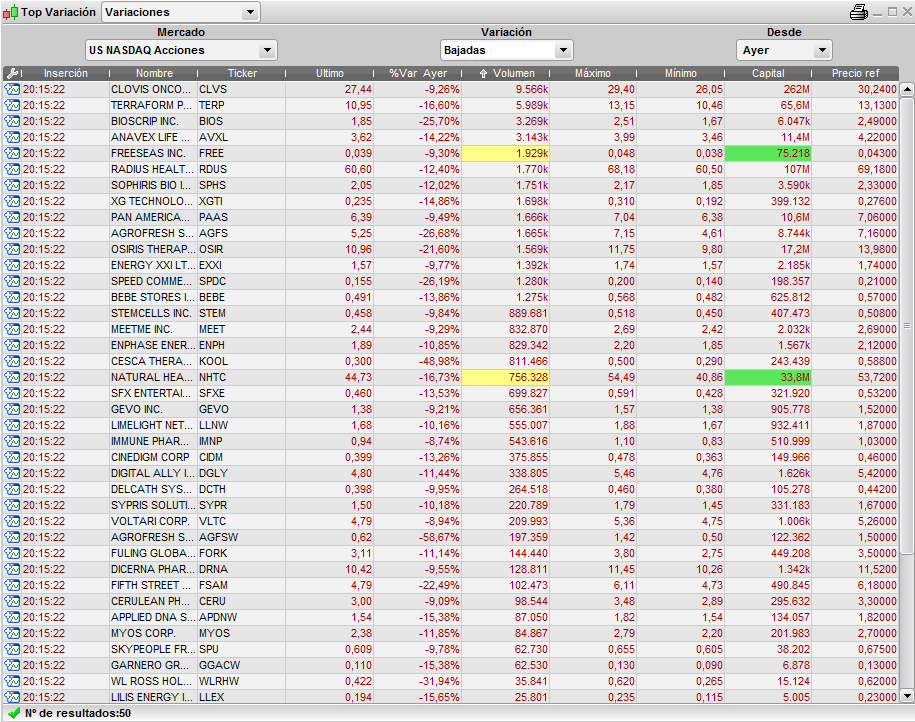Image resolution: width=915 pixels, height=722 pixels.
Task: Click the Top Variación candlestick icon
Action: click(11, 12)
